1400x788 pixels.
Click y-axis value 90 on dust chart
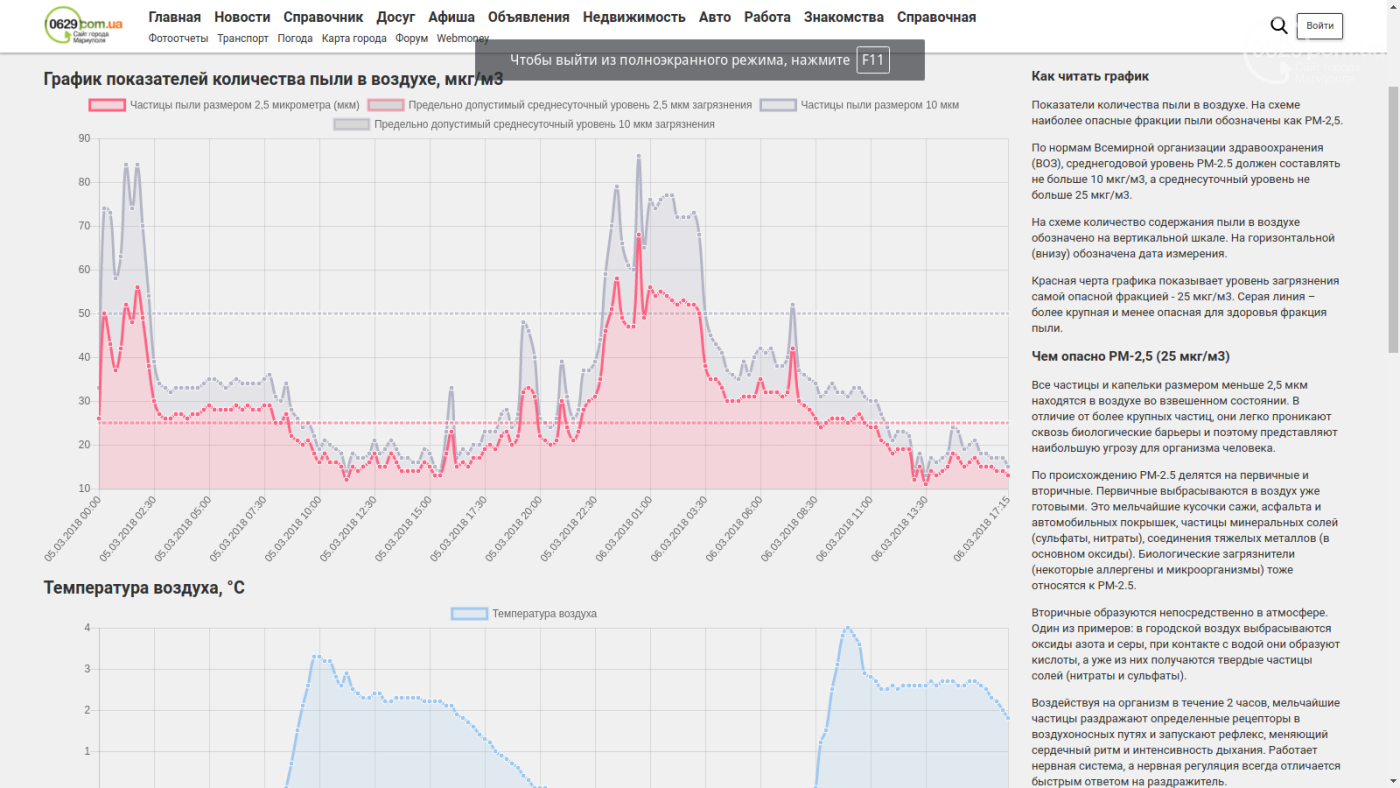click(x=84, y=138)
